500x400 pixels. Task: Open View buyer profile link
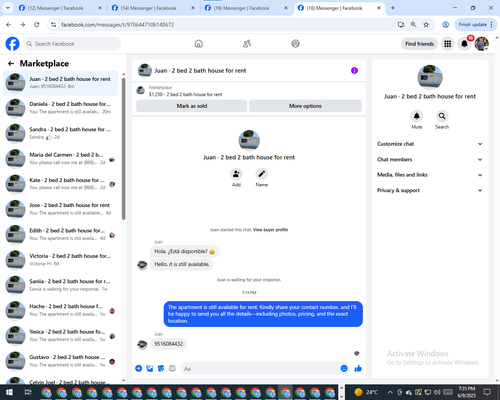[270, 230]
